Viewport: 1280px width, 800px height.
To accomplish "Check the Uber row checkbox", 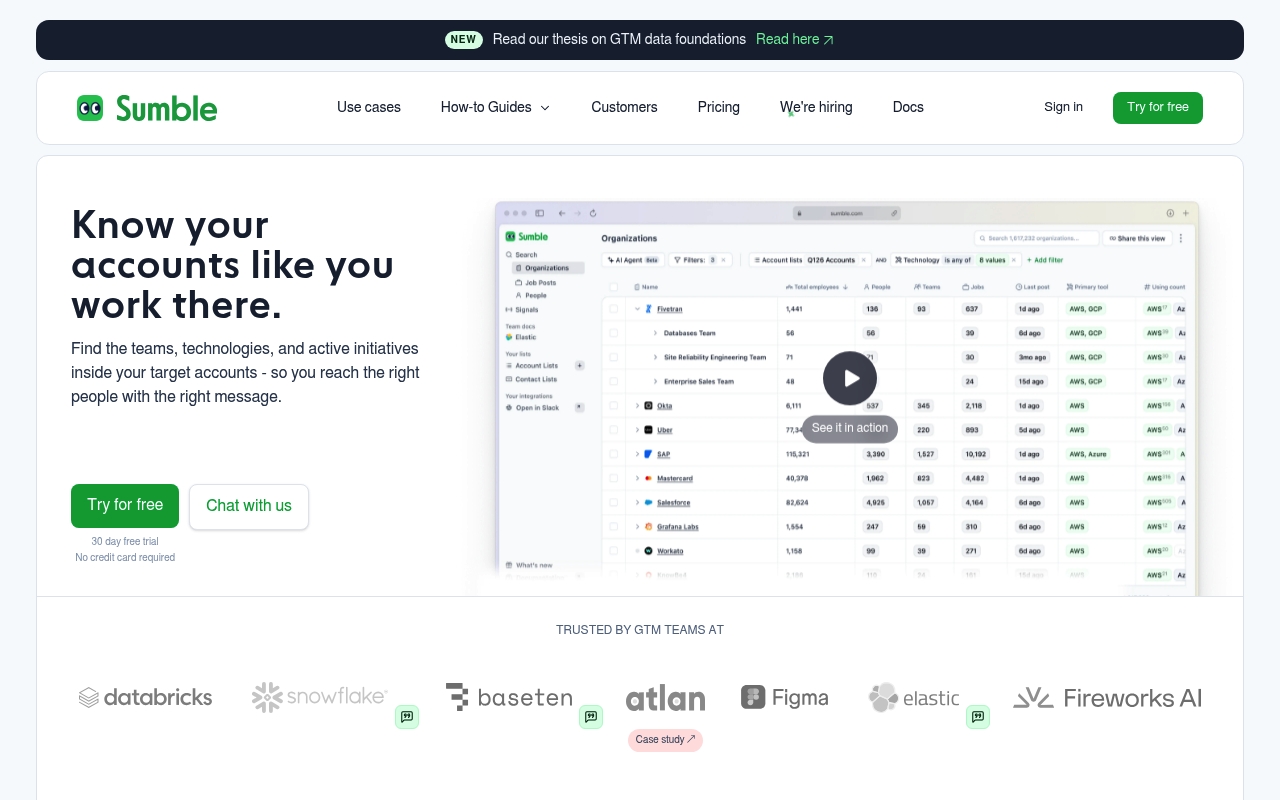I will pyautogui.click(x=614, y=430).
